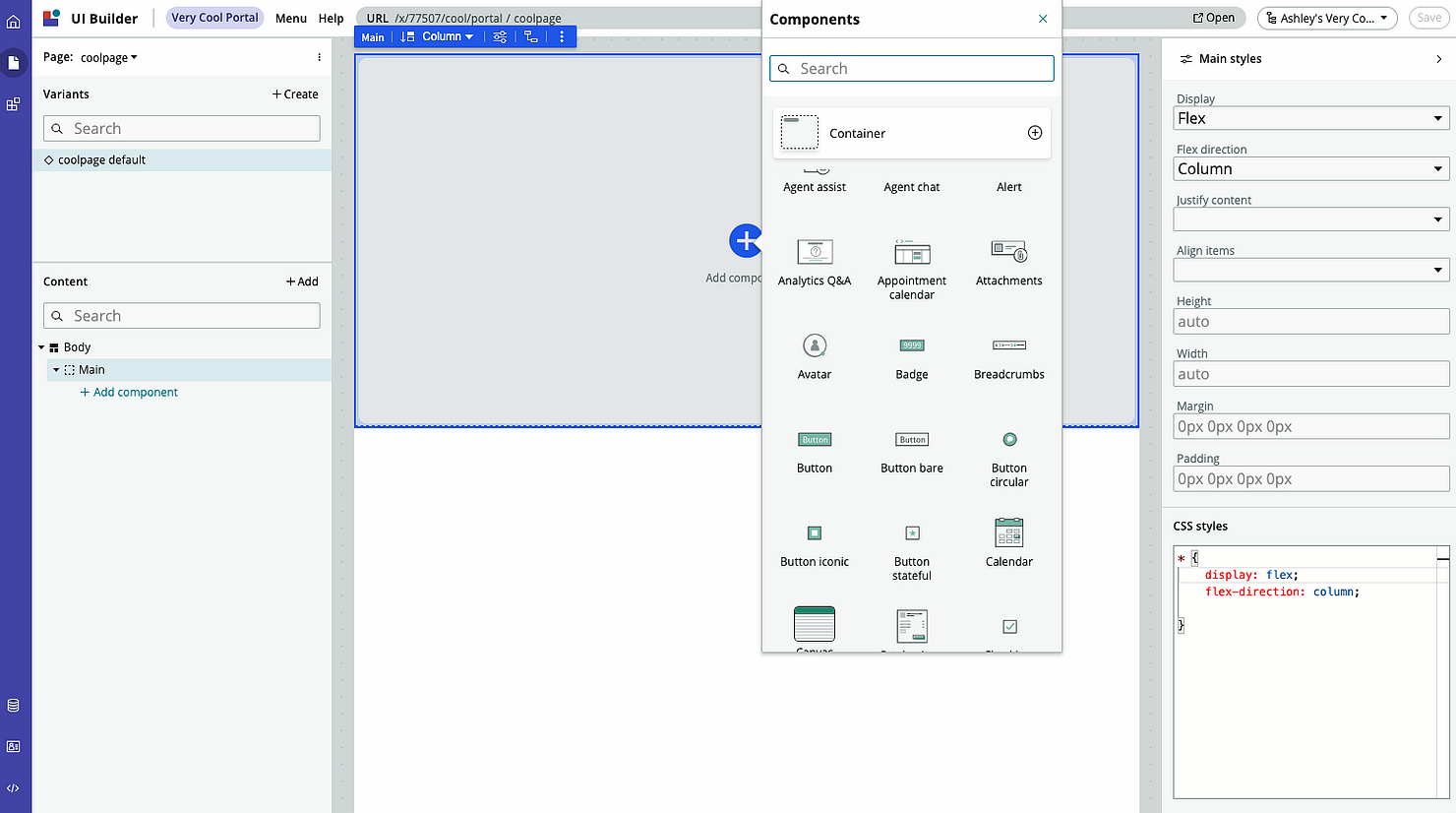This screenshot has height=813, width=1456.
Task: Edit the Width field
Action: coord(1311,374)
